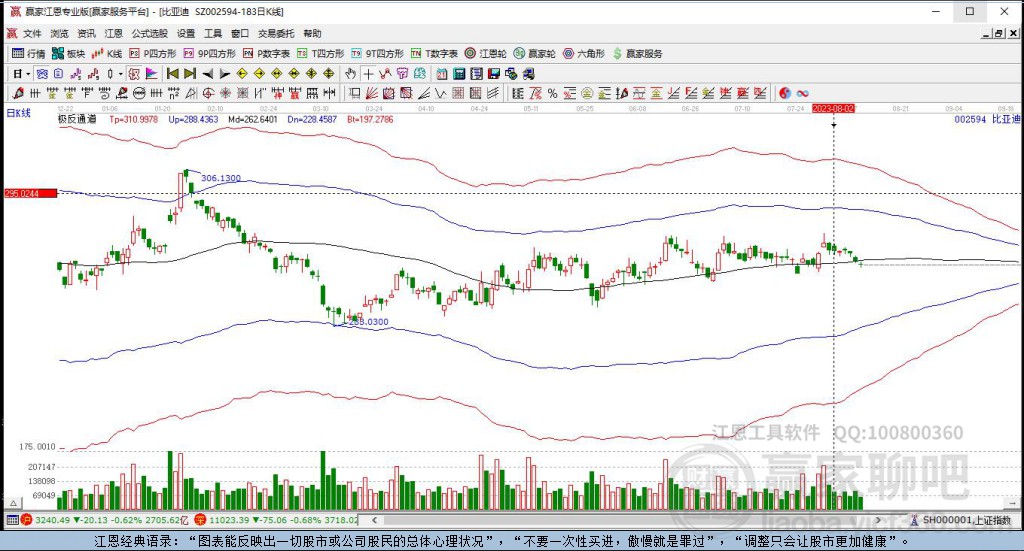Click the yin-yang symbol icon
The width and height of the screenshot is (1024, 551).
(x=785, y=93)
